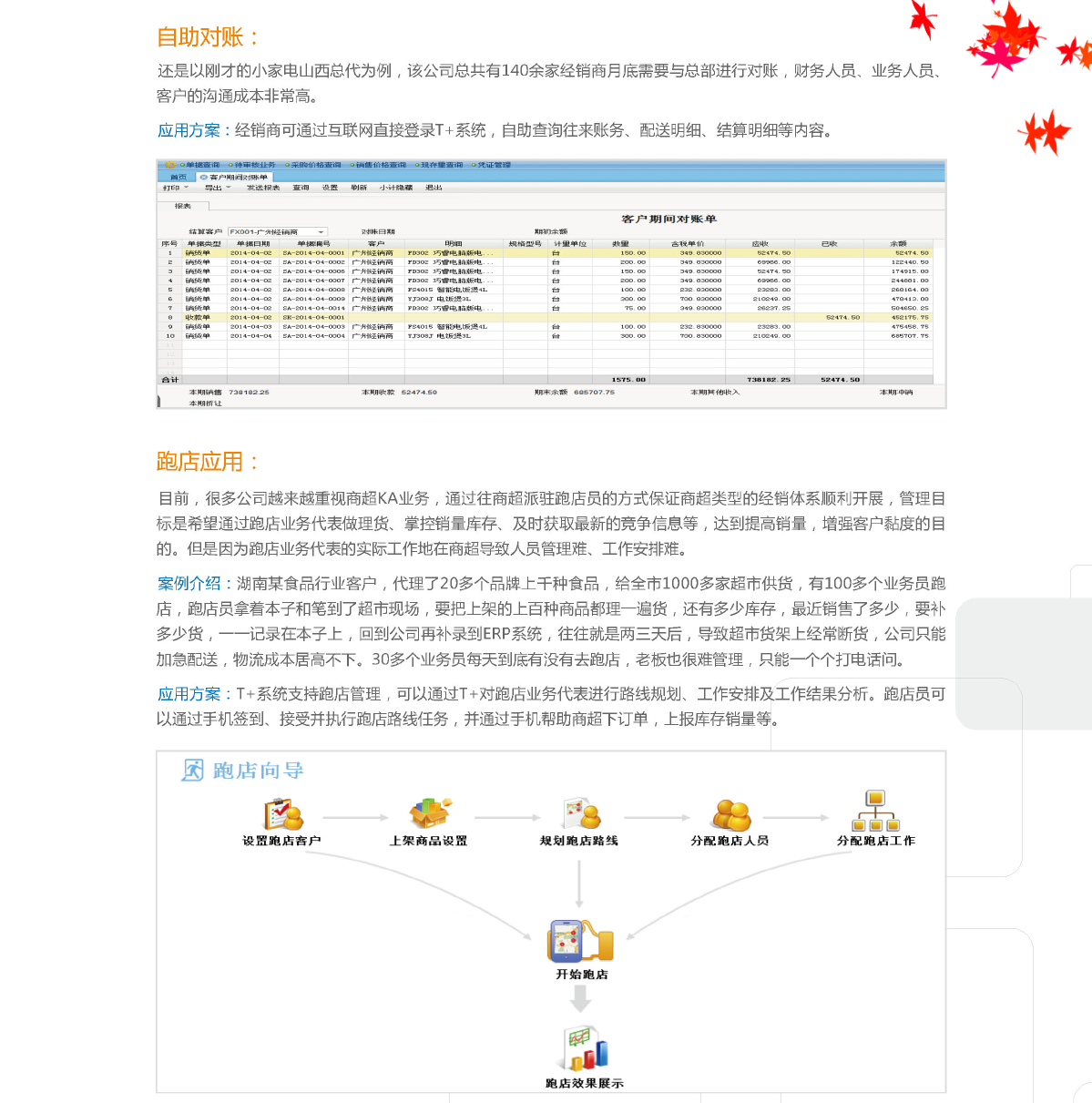Open the 分配跑店工作 hierarchy icon

(x=875, y=812)
